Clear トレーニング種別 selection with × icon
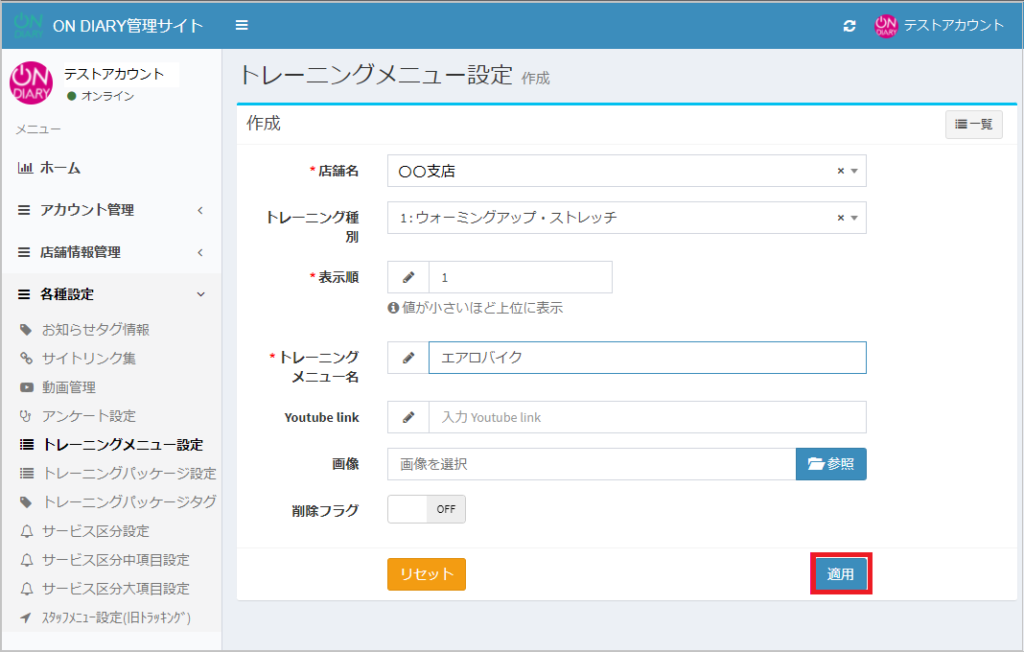The width and height of the screenshot is (1024, 652). (x=841, y=218)
